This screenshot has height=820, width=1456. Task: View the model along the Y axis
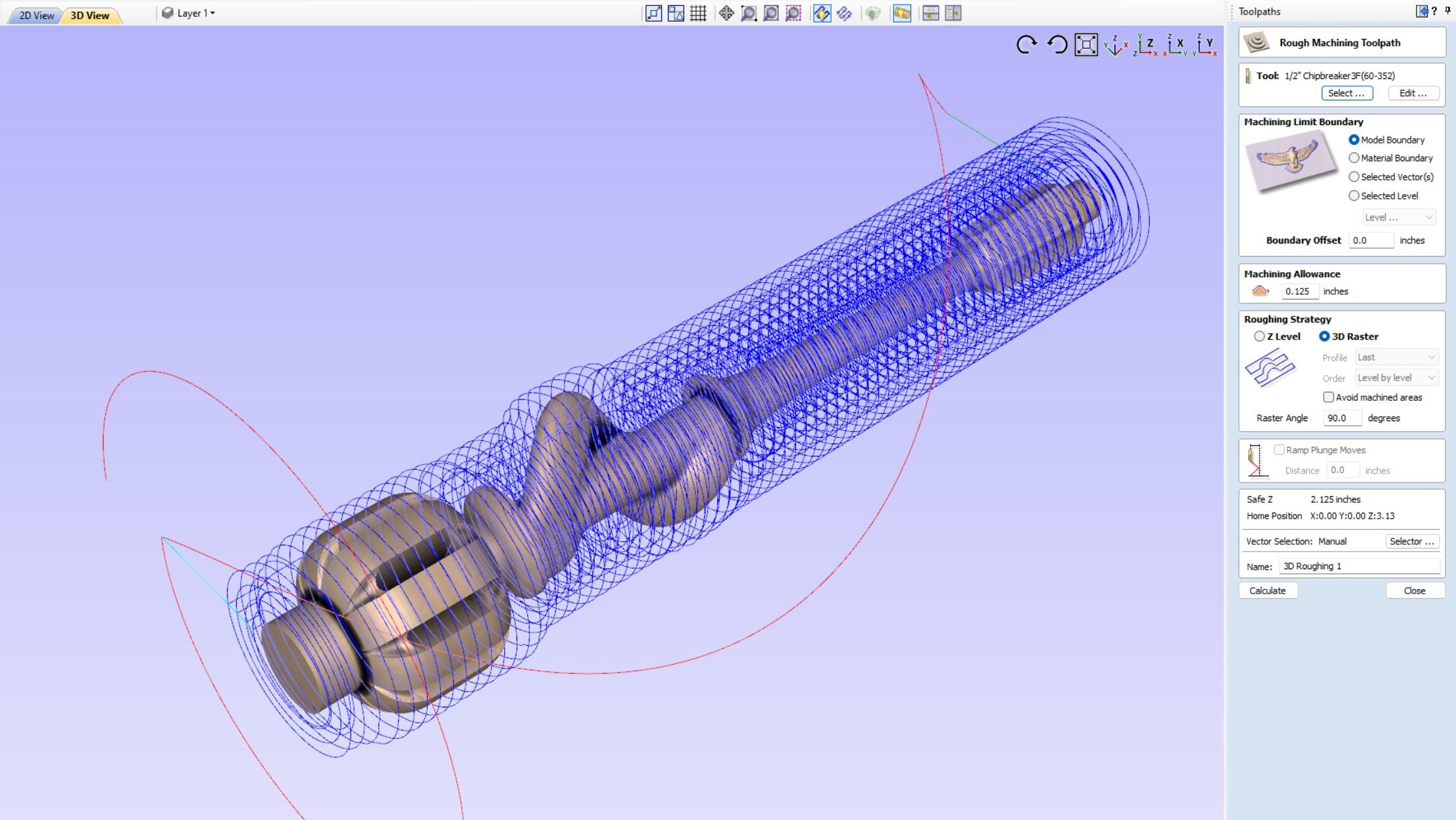click(1205, 45)
